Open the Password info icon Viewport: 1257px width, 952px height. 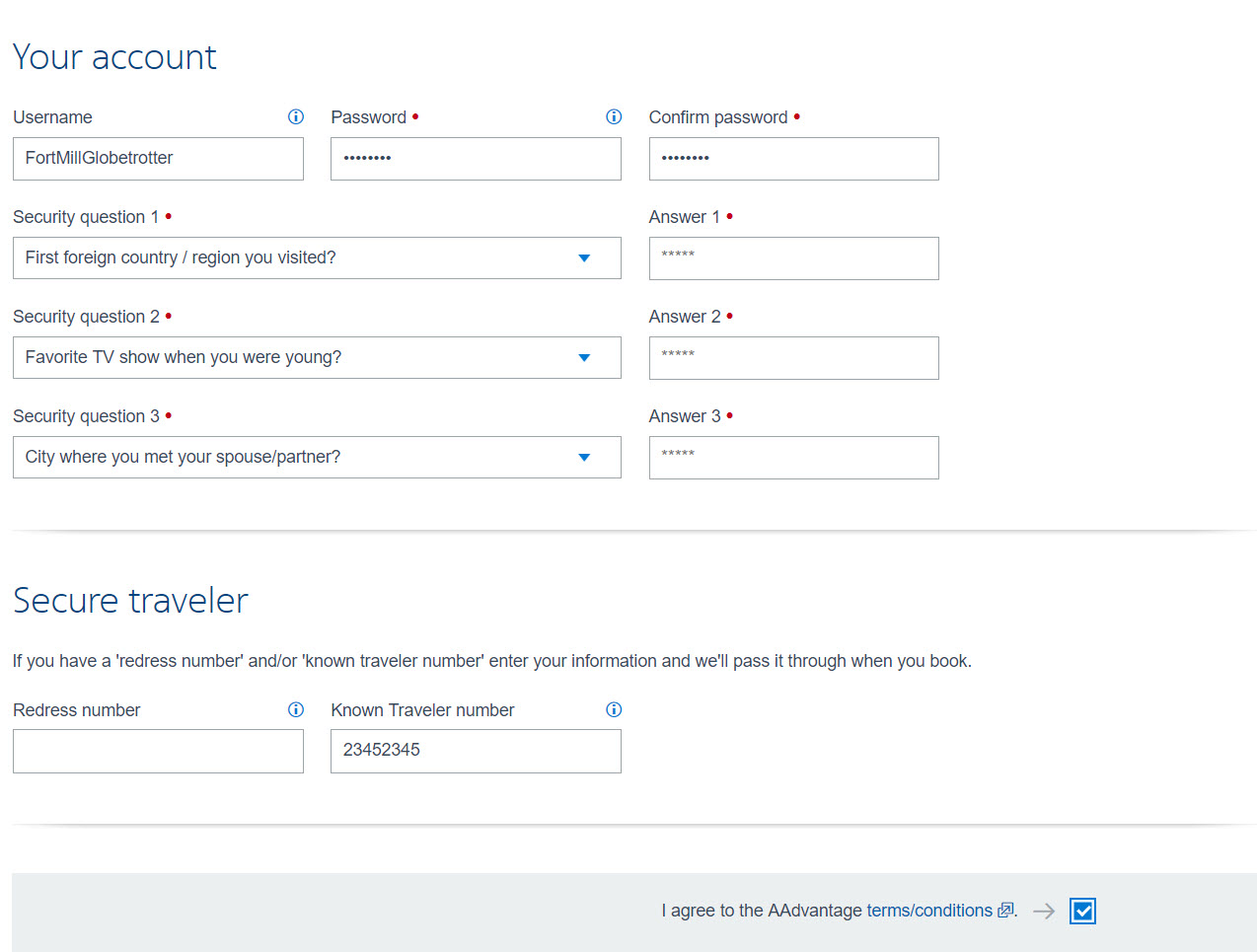pos(614,116)
